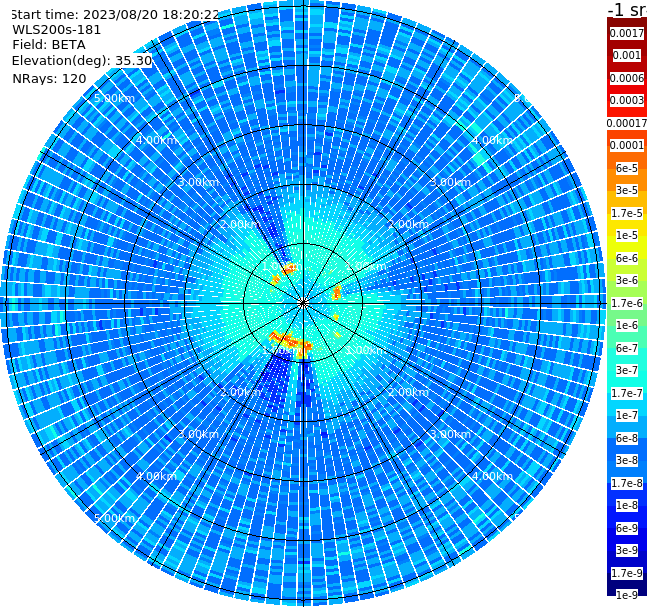Viewport: 647px width, 607px height.
Task: Click the 6e-8 colorbar tick label
Action: point(627,438)
